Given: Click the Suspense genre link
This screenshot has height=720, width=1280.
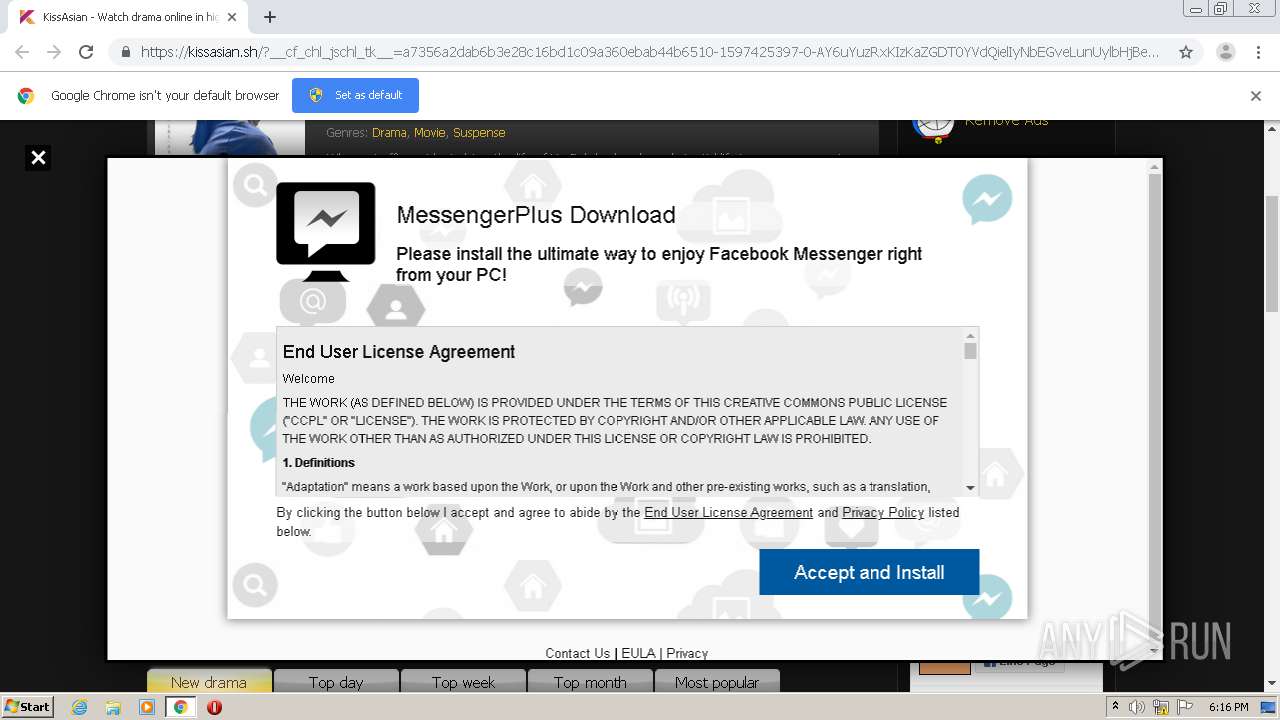Looking at the screenshot, I should (x=479, y=132).
